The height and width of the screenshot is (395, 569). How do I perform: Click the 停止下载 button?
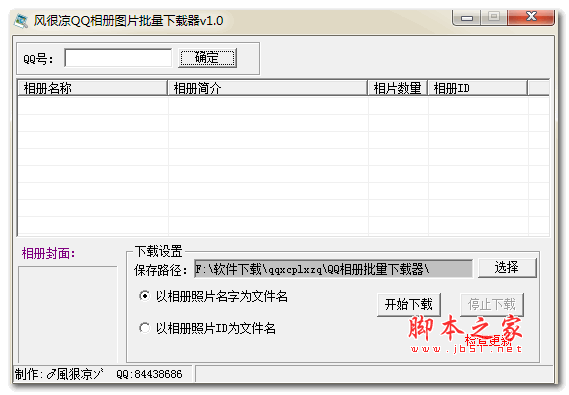[492, 305]
